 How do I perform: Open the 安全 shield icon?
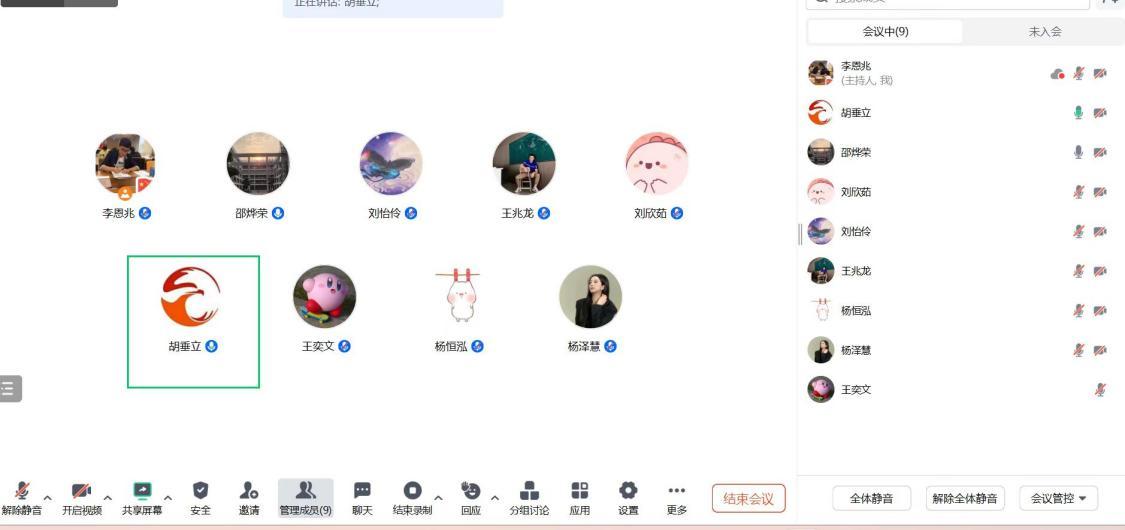(200, 491)
